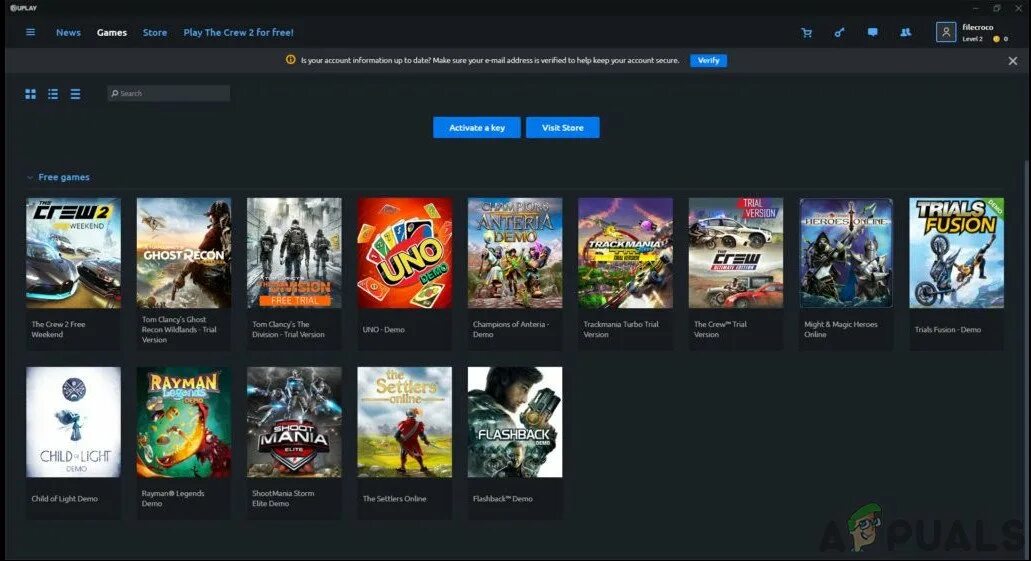This screenshot has height=561, width=1031.
Task: Open the Store tab
Action: (x=155, y=32)
